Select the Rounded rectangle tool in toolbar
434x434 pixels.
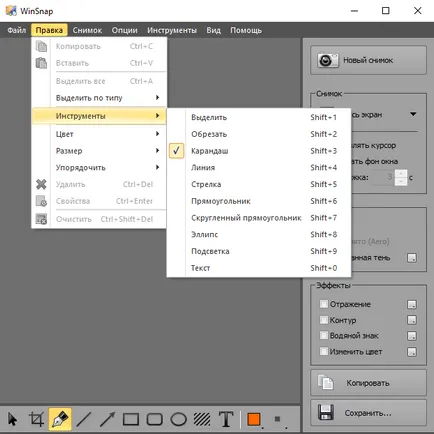(x=155, y=419)
